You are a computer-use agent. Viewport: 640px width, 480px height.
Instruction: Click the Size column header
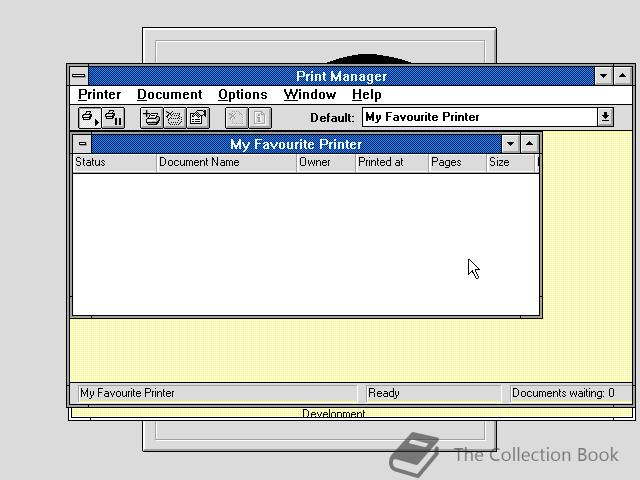tap(511, 162)
